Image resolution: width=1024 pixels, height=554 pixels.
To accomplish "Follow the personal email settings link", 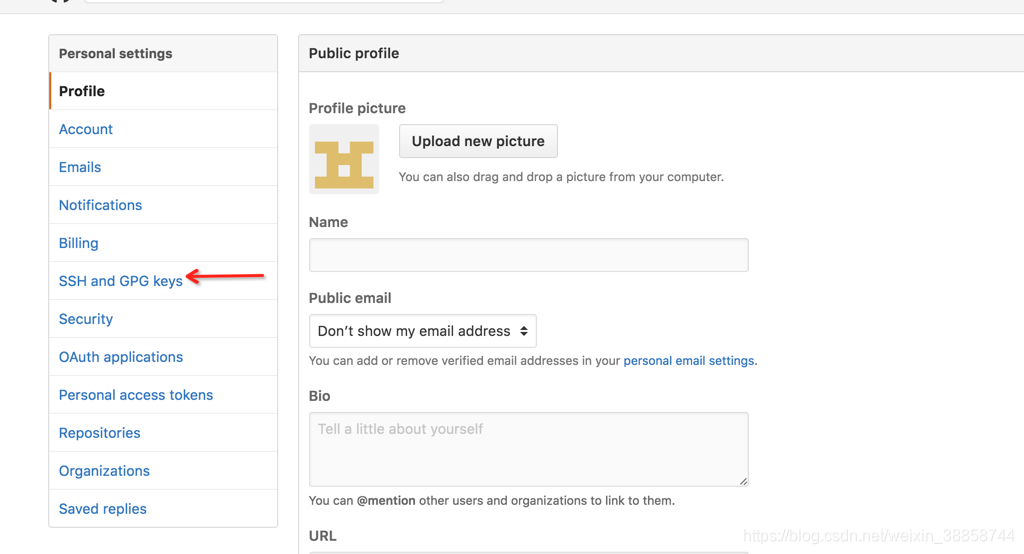I will coord(688,361).
